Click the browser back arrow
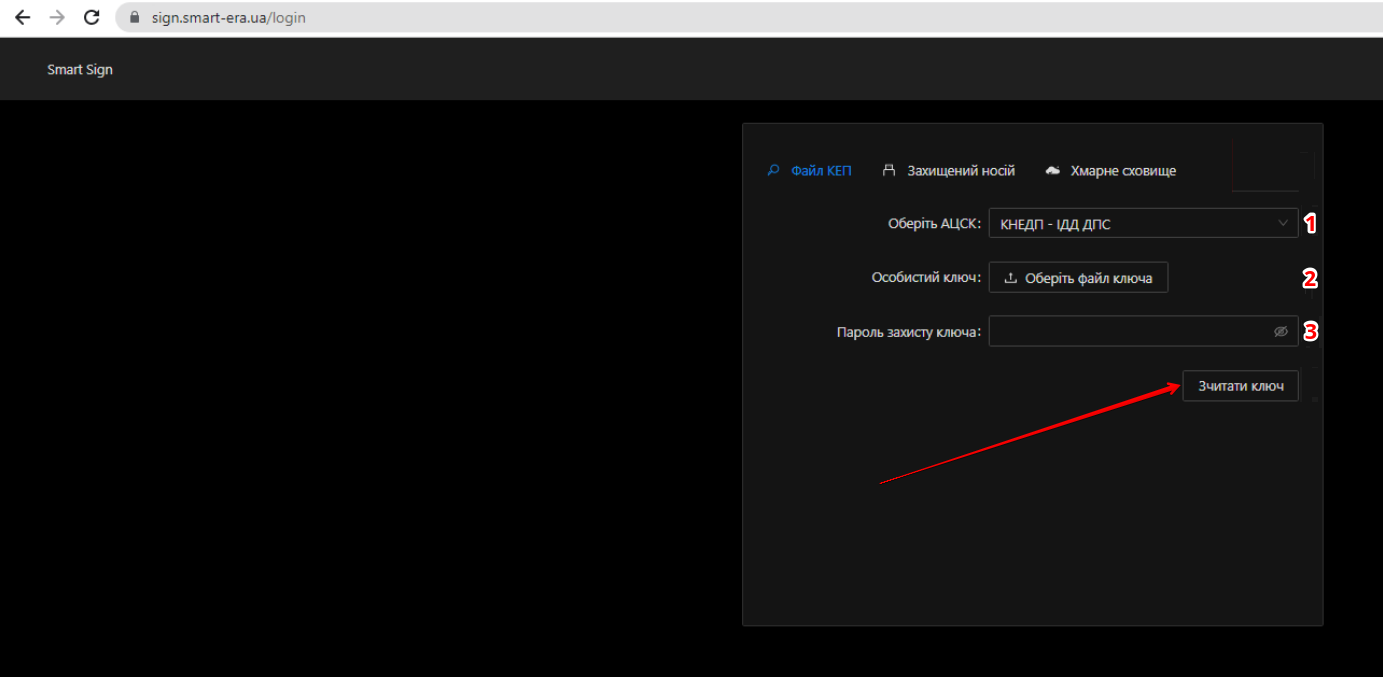 (x=22, y=17)
